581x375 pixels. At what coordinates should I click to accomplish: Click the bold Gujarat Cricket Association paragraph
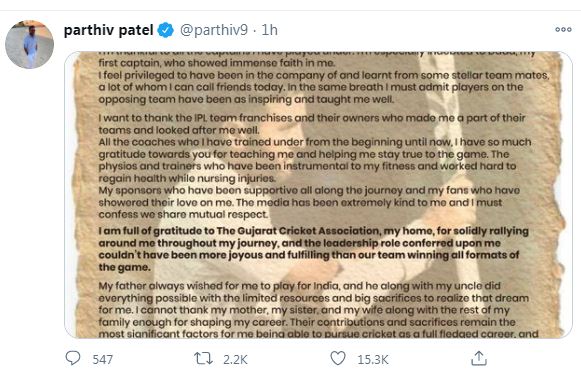click(x=313, y=249)
